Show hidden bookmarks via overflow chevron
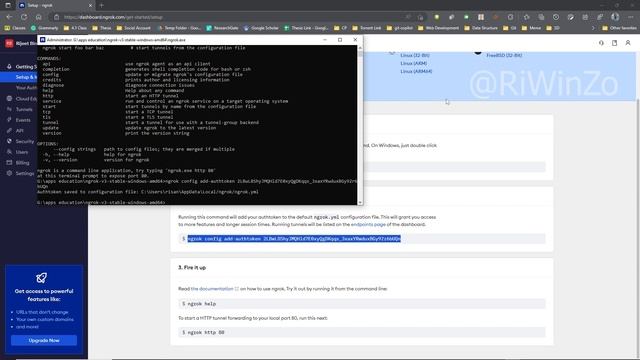 tap(593, 28)
